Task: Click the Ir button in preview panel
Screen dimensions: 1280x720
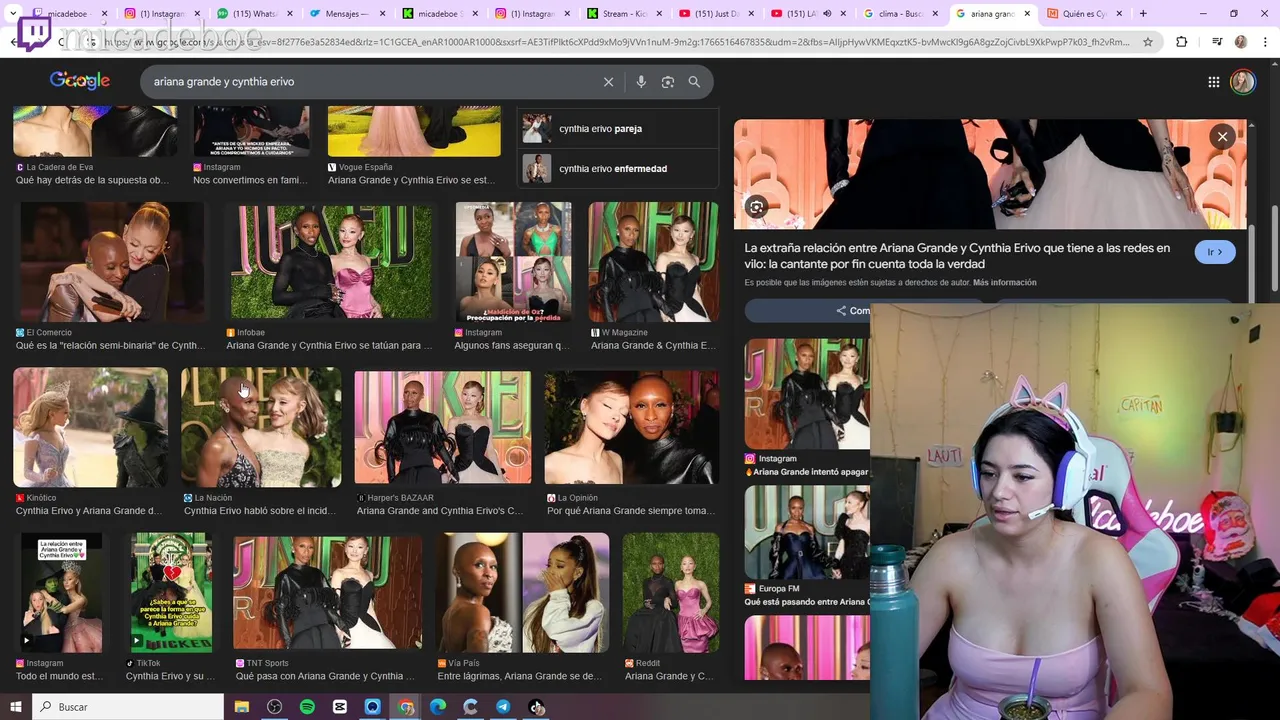Action: tap(1215, 252)
